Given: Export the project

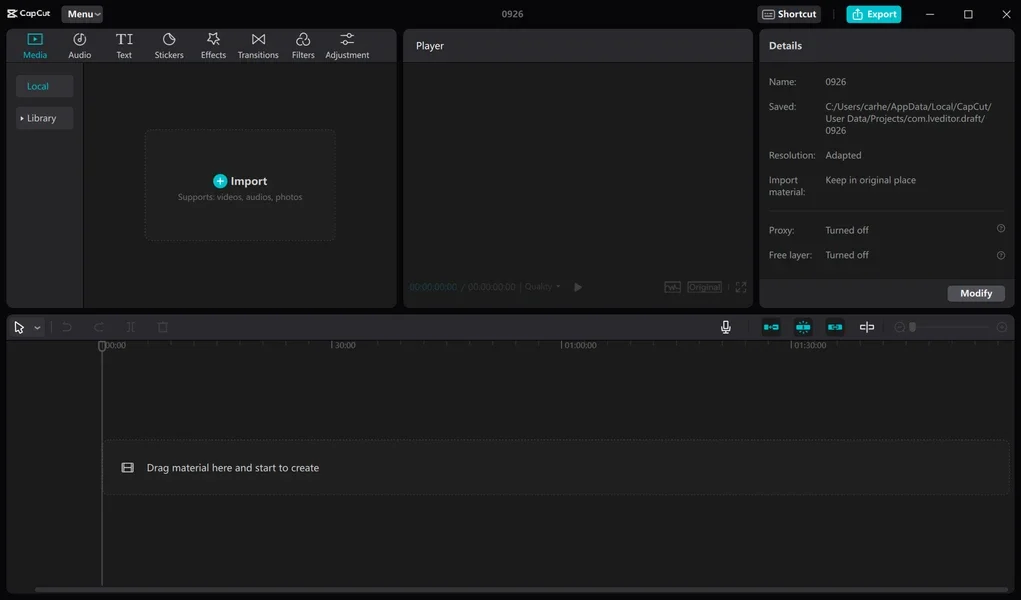Looking at the screenshot, I should coord(873,13).
